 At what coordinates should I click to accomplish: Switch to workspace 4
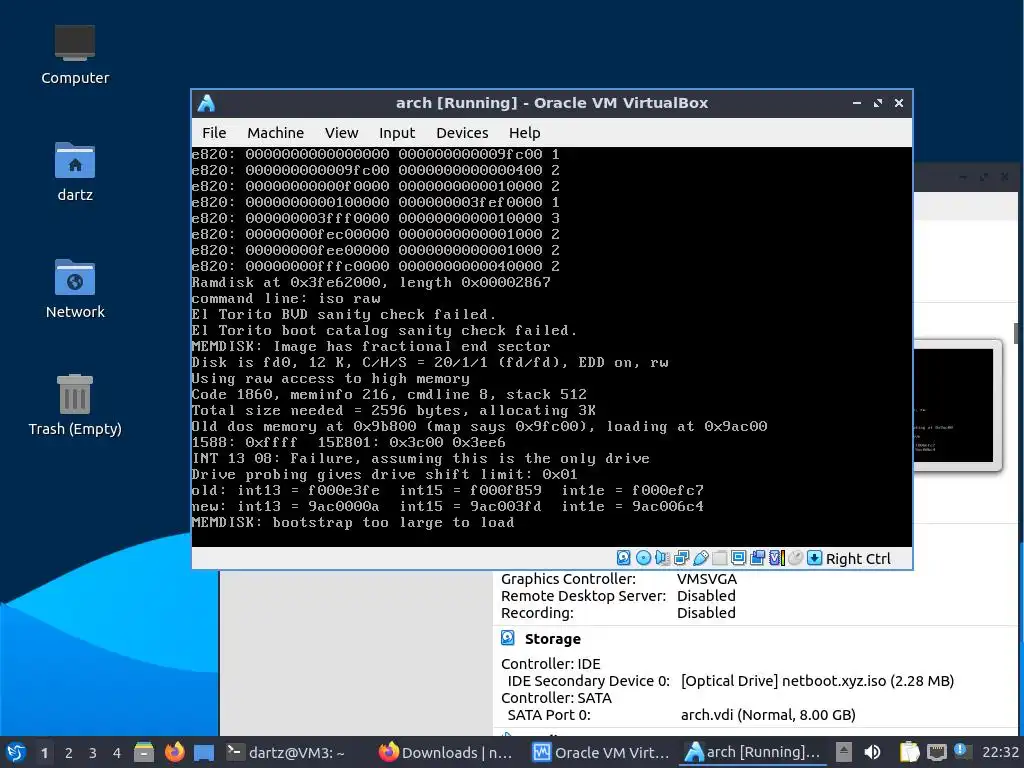117,753
